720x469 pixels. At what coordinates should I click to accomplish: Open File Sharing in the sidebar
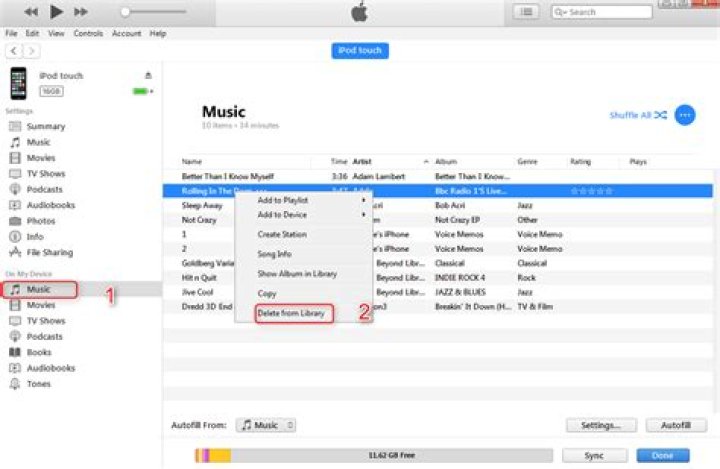49,252
